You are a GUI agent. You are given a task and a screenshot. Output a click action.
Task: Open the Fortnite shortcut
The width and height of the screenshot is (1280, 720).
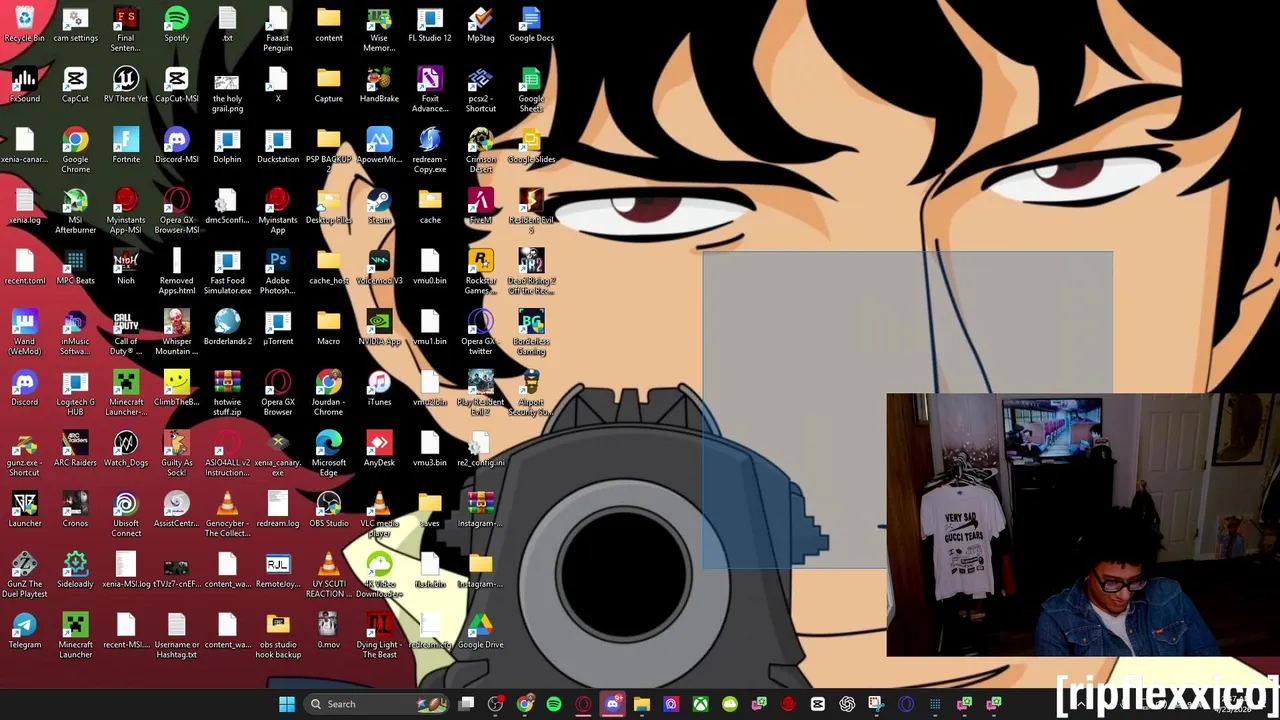coord(126,146)
